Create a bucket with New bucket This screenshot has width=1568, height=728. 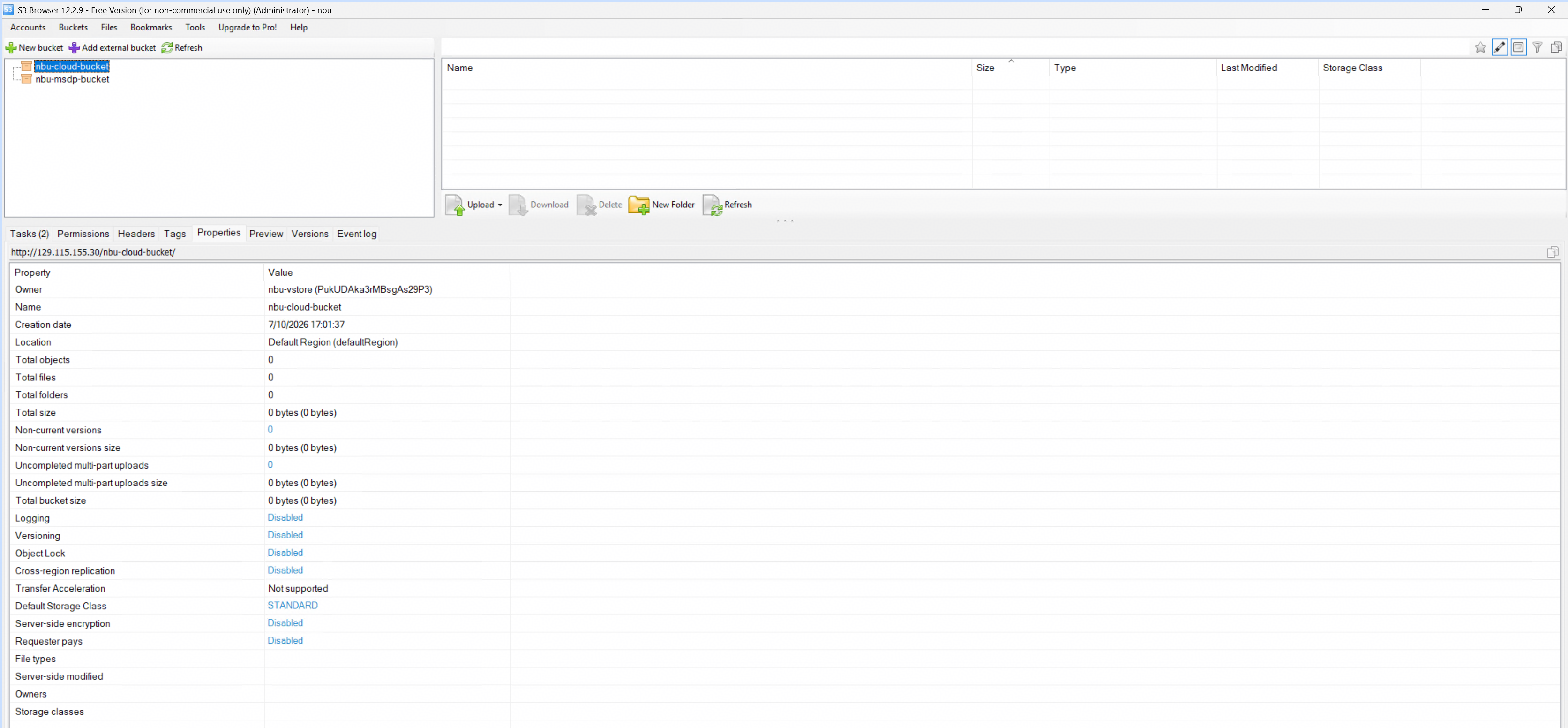click(34, 47)
